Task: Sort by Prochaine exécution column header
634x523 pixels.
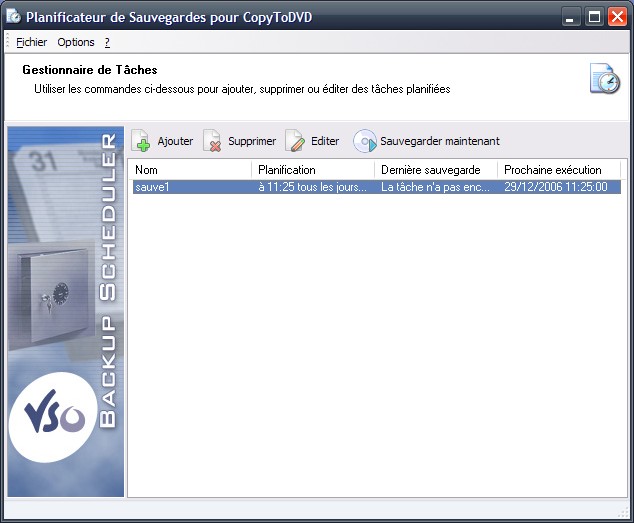Action: coord(559,170)
